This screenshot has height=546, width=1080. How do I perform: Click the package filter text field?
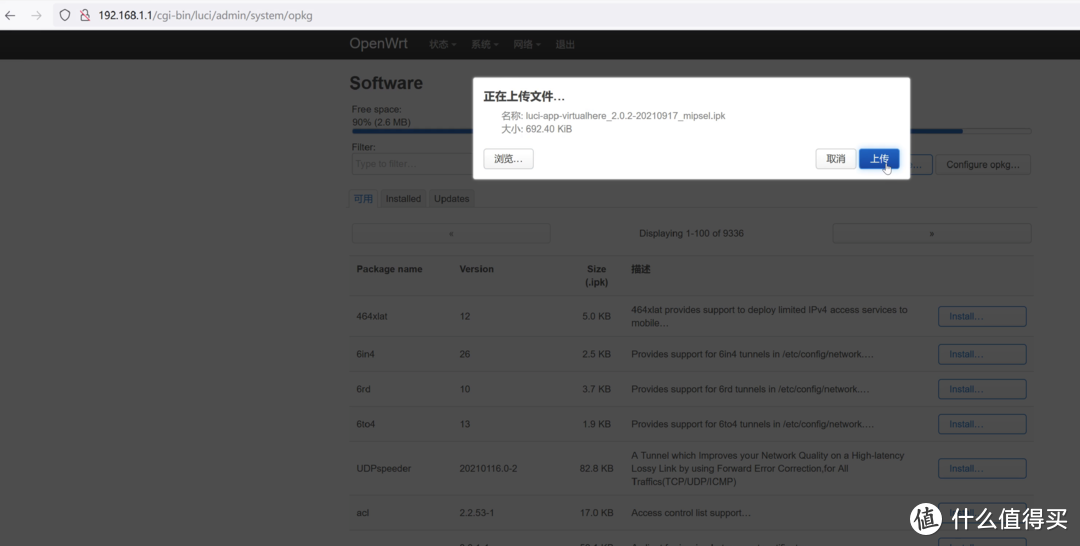pos(410,164)
